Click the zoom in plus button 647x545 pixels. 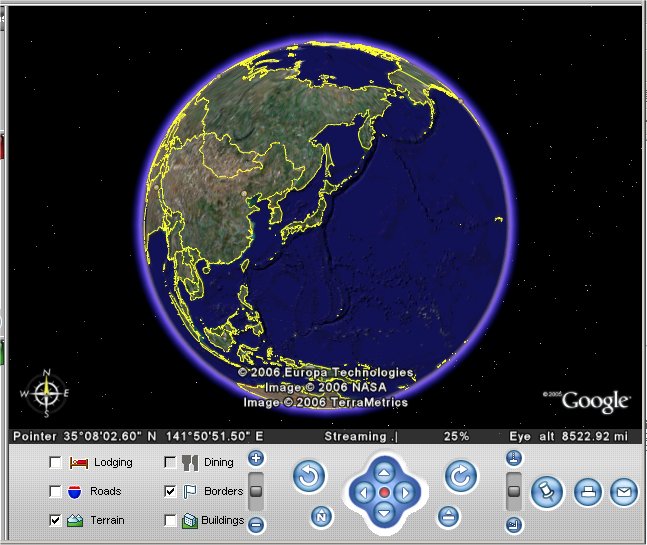(256, 459)
